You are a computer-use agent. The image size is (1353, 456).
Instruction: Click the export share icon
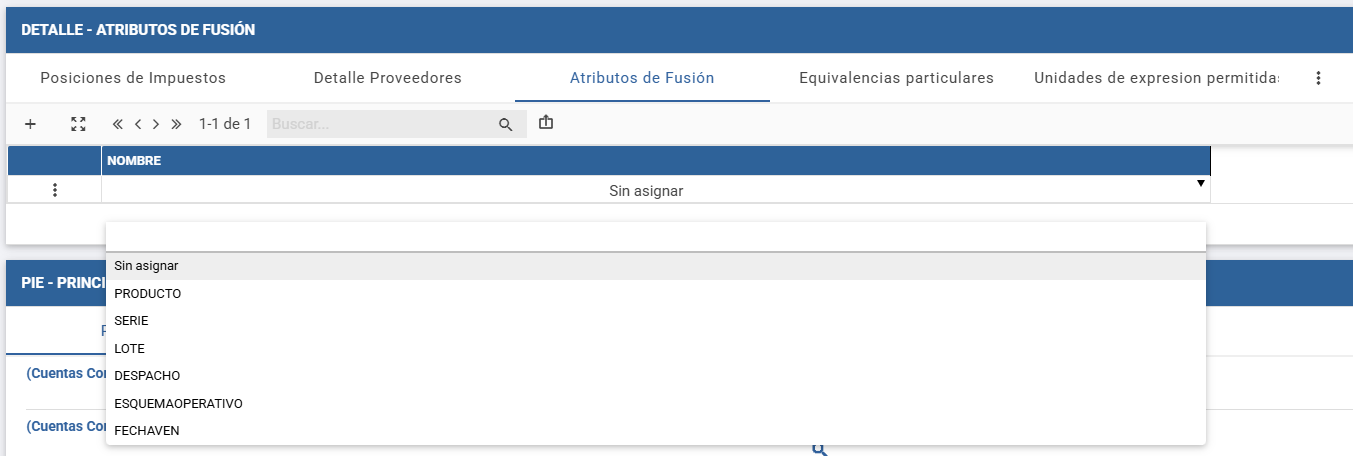545,123
